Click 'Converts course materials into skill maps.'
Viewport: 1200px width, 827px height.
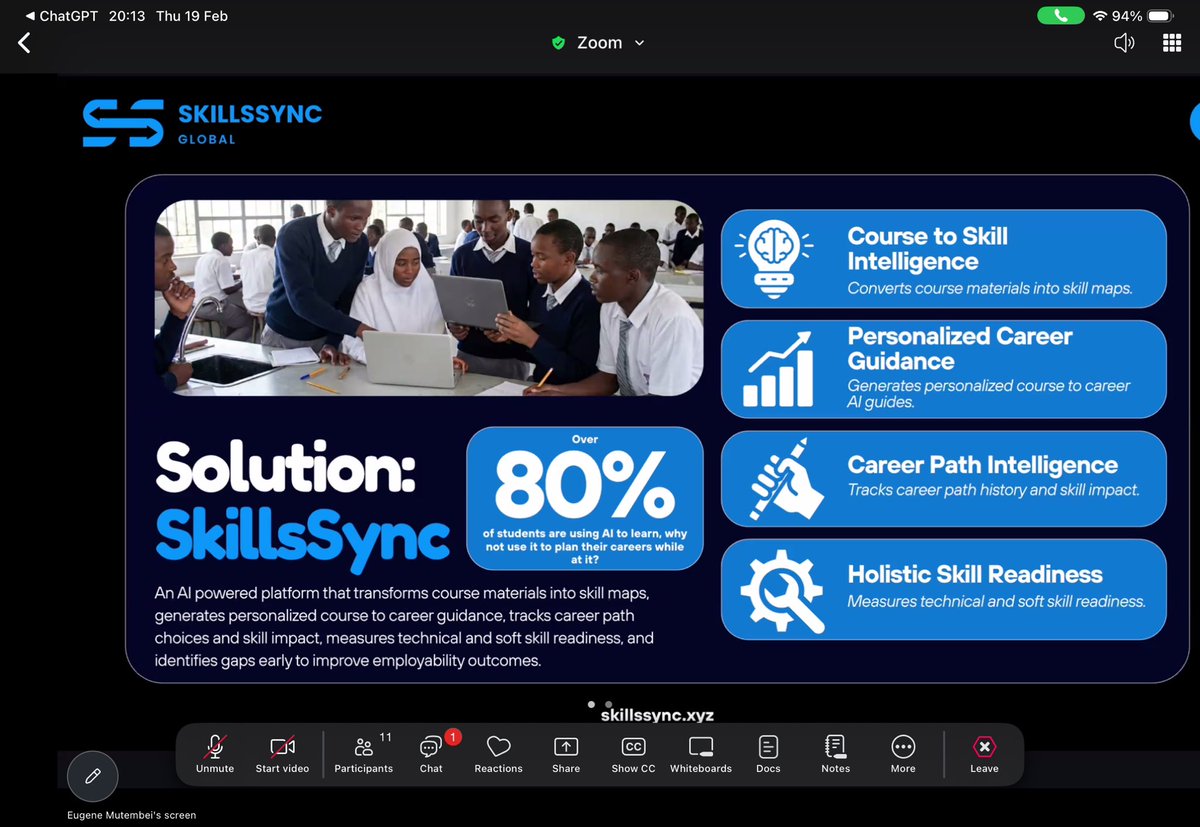[x=990, y=288]
